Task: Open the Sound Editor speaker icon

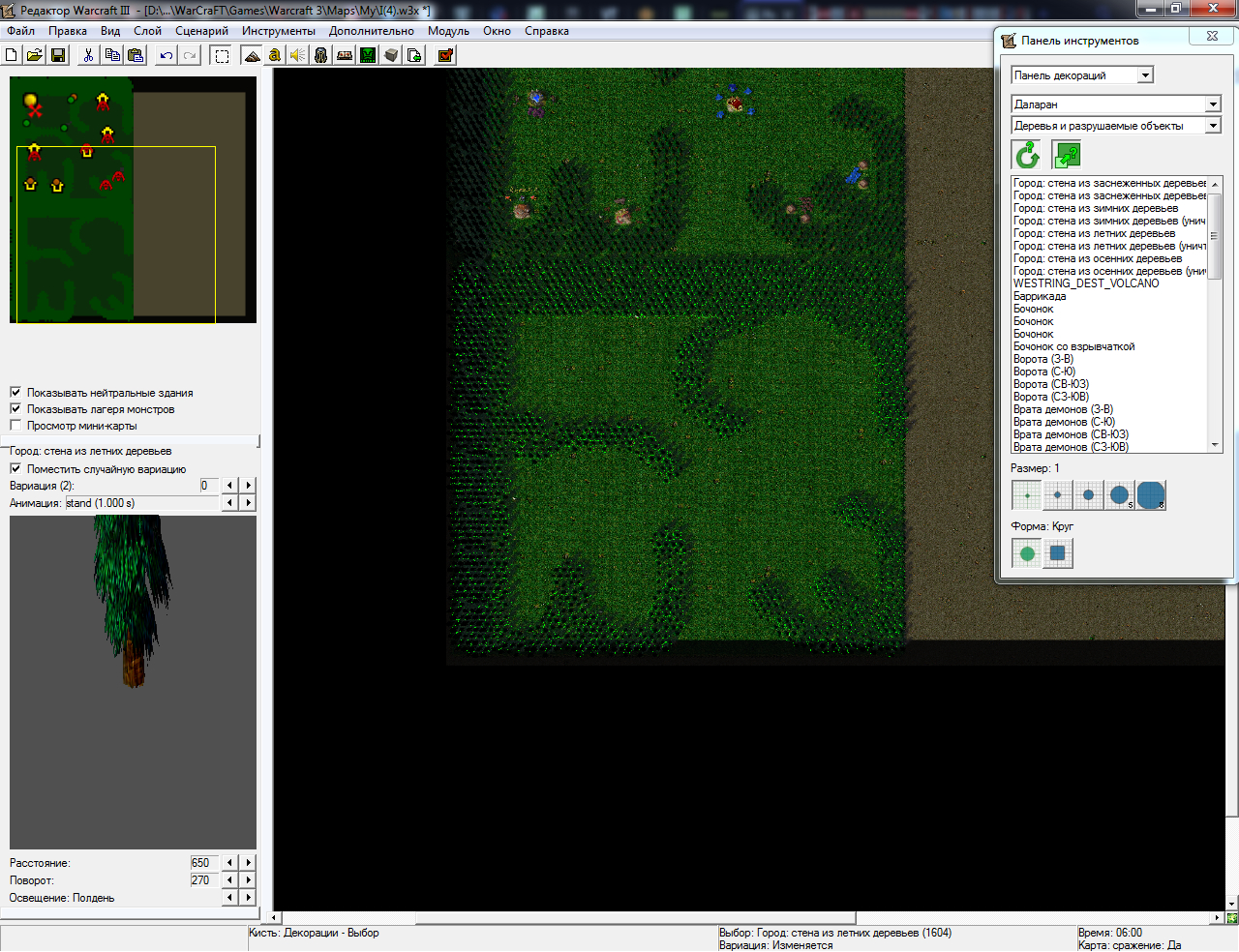Action: tap(298, 55)
